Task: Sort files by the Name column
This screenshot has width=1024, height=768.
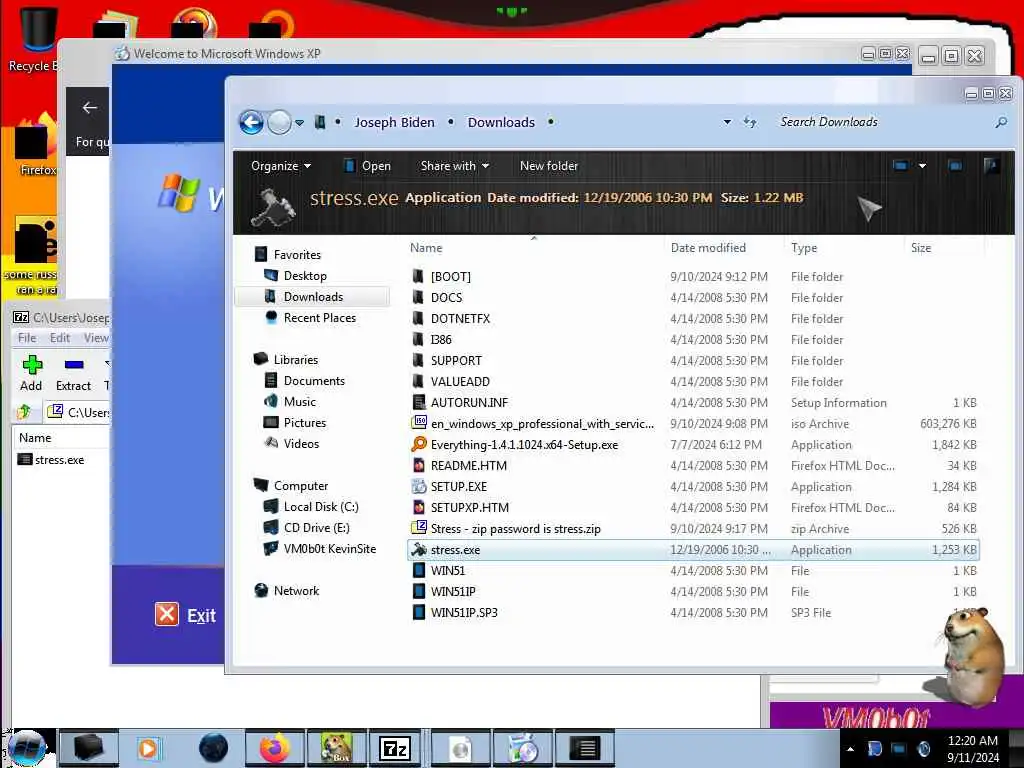Action: click(426, 248)
